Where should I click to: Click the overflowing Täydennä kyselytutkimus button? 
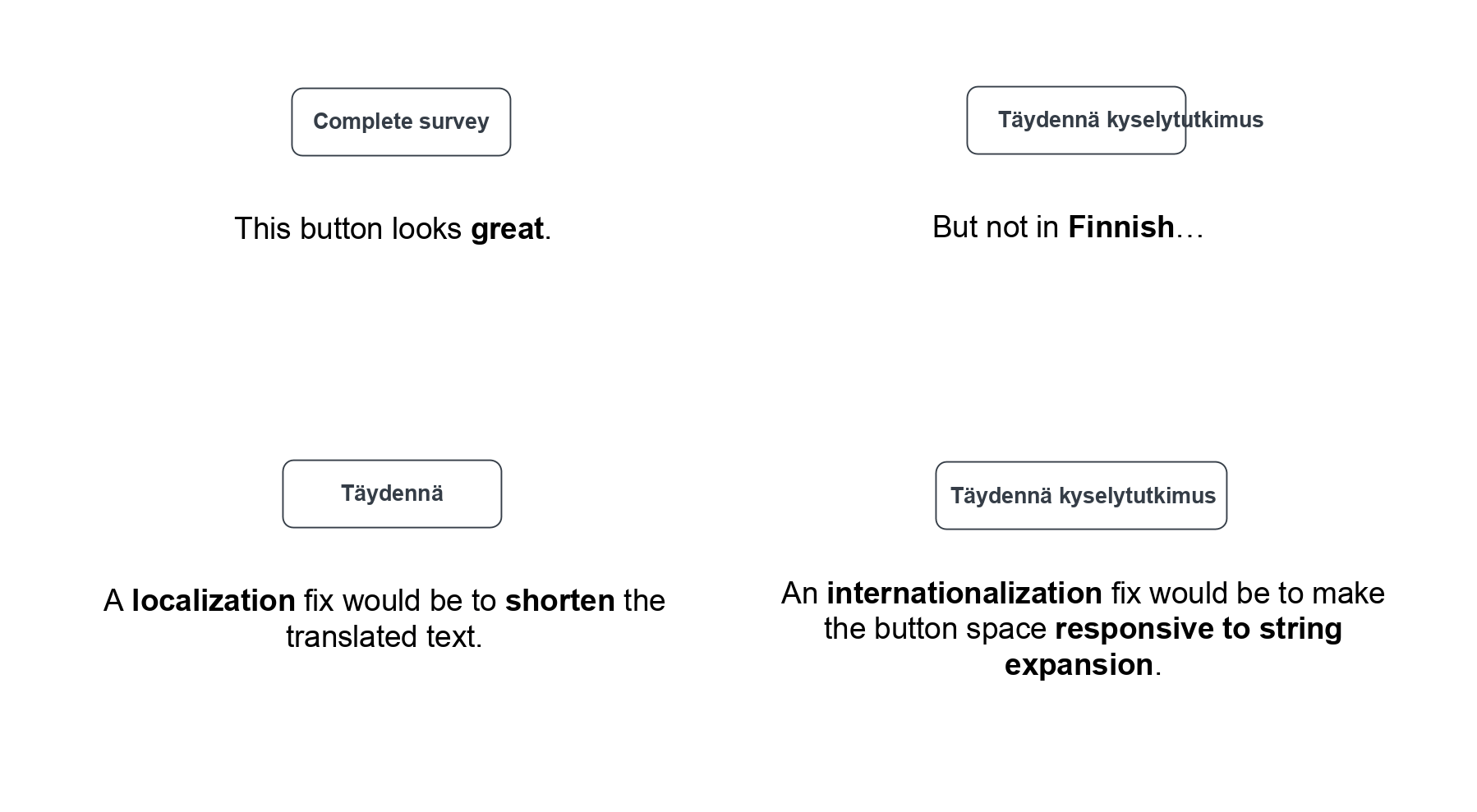[1076, 120]
